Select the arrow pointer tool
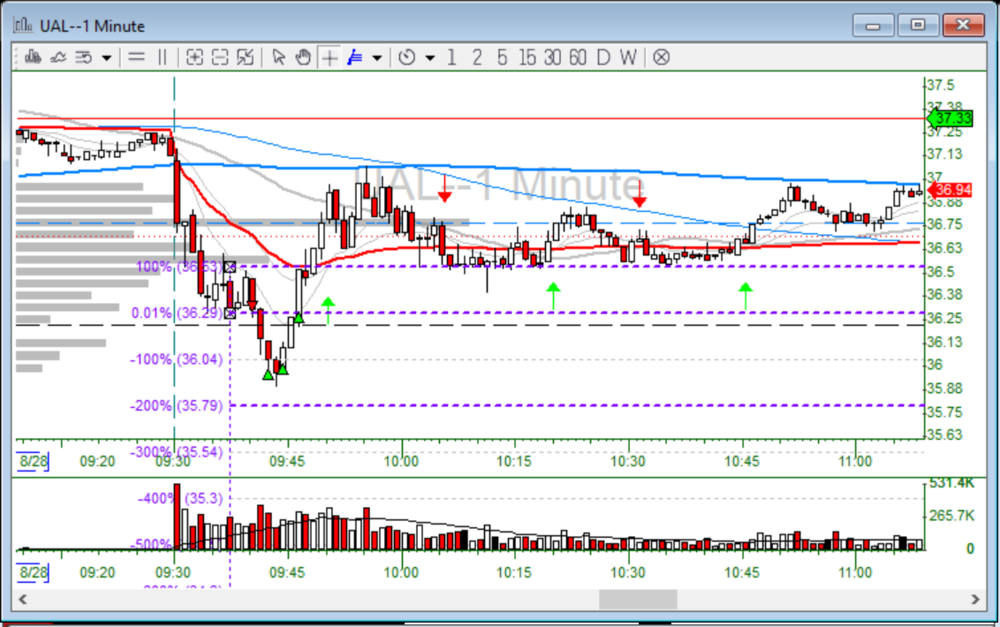Viewport: 1000px width, 627px height. click(279, 57)
